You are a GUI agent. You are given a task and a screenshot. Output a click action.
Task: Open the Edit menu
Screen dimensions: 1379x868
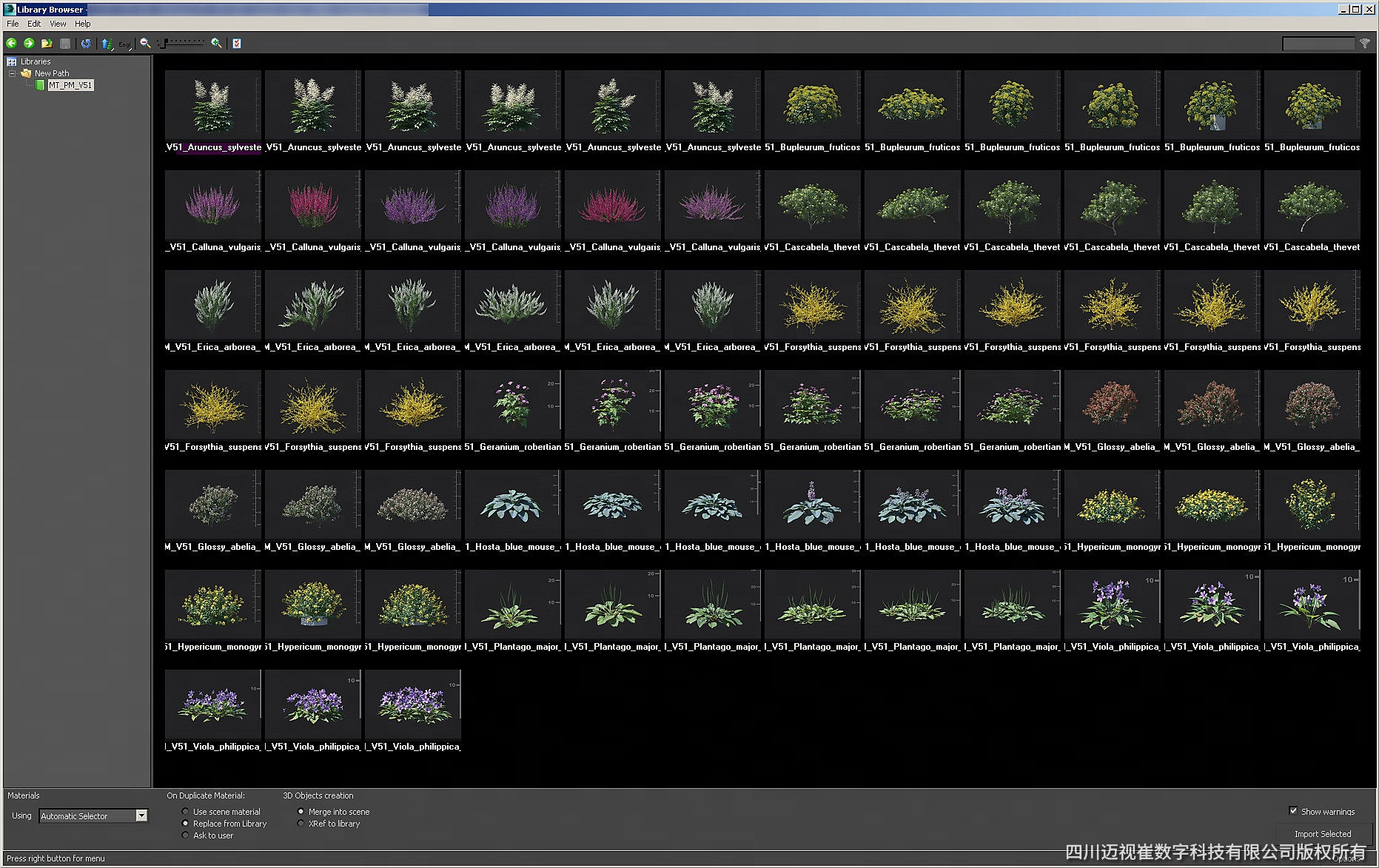[33, 23]
